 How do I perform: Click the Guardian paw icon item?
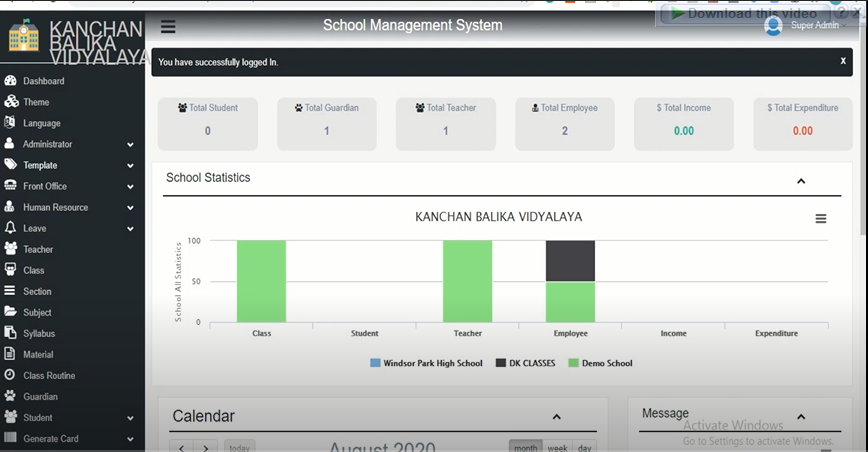12,397
